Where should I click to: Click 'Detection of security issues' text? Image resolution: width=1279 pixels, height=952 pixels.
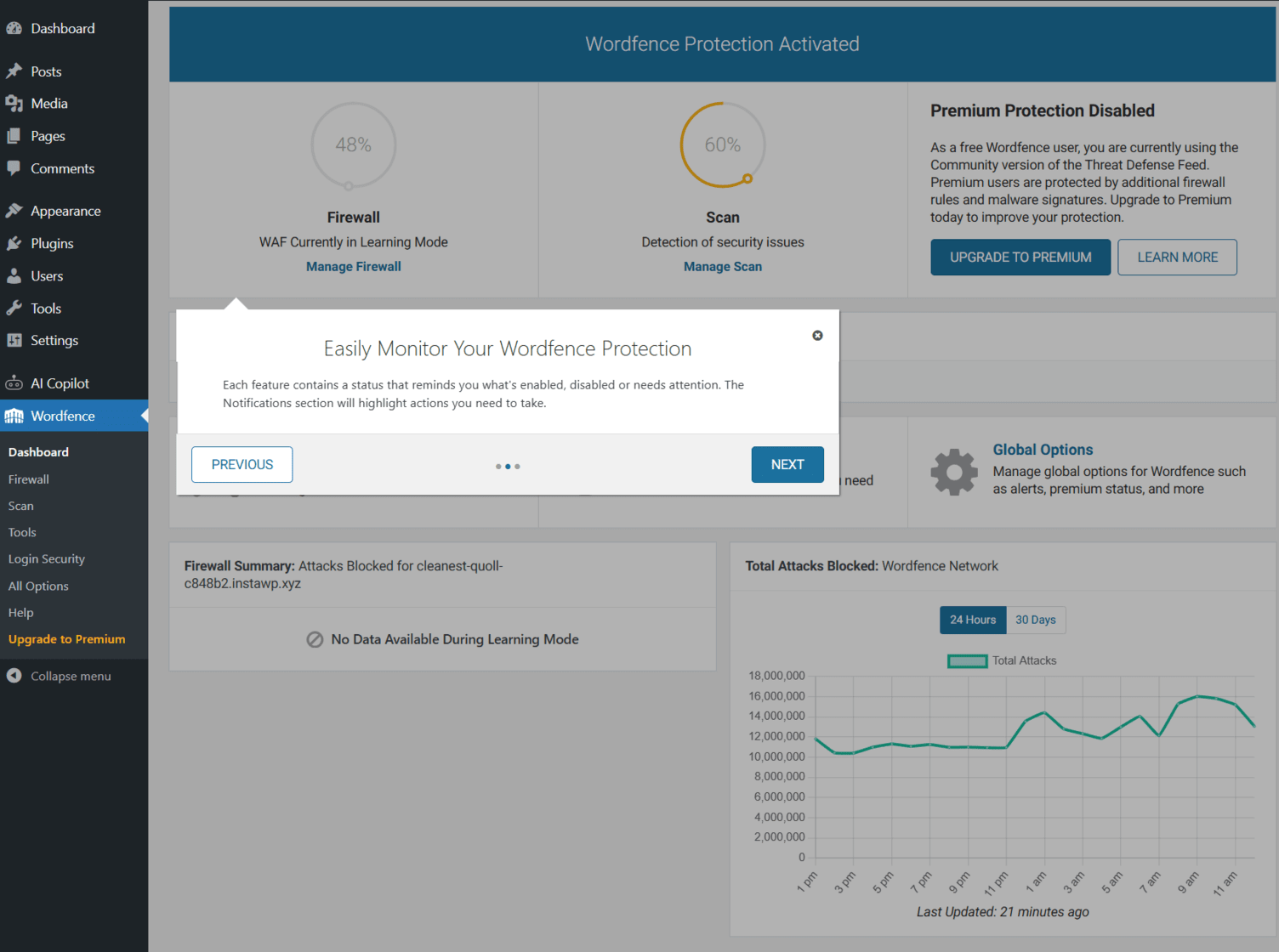(723, 242)
